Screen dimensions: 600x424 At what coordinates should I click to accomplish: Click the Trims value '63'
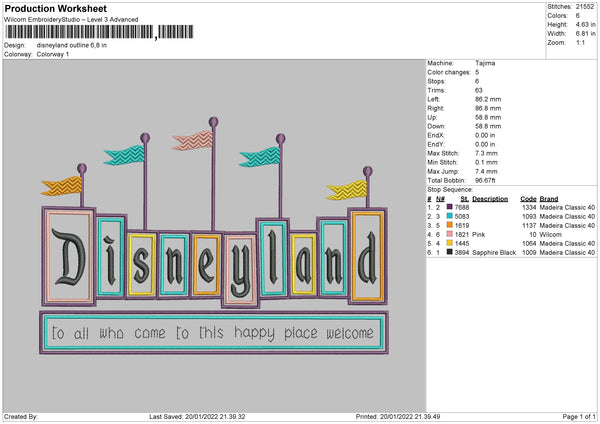(479, 90)
